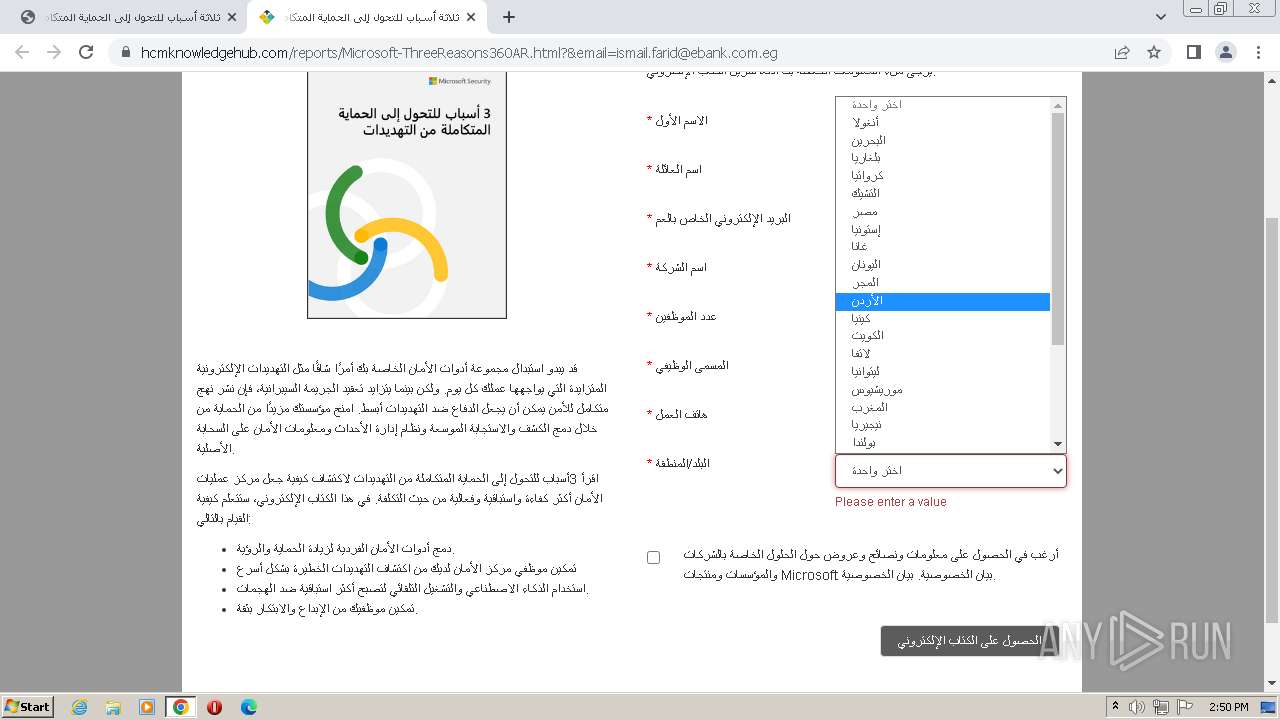Select البحرين from the country list

pyautogui.click(x=943, y=140)
